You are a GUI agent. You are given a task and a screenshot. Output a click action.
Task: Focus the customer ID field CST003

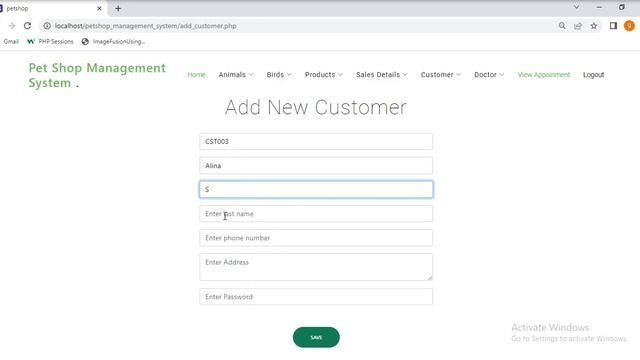point(316,141)
